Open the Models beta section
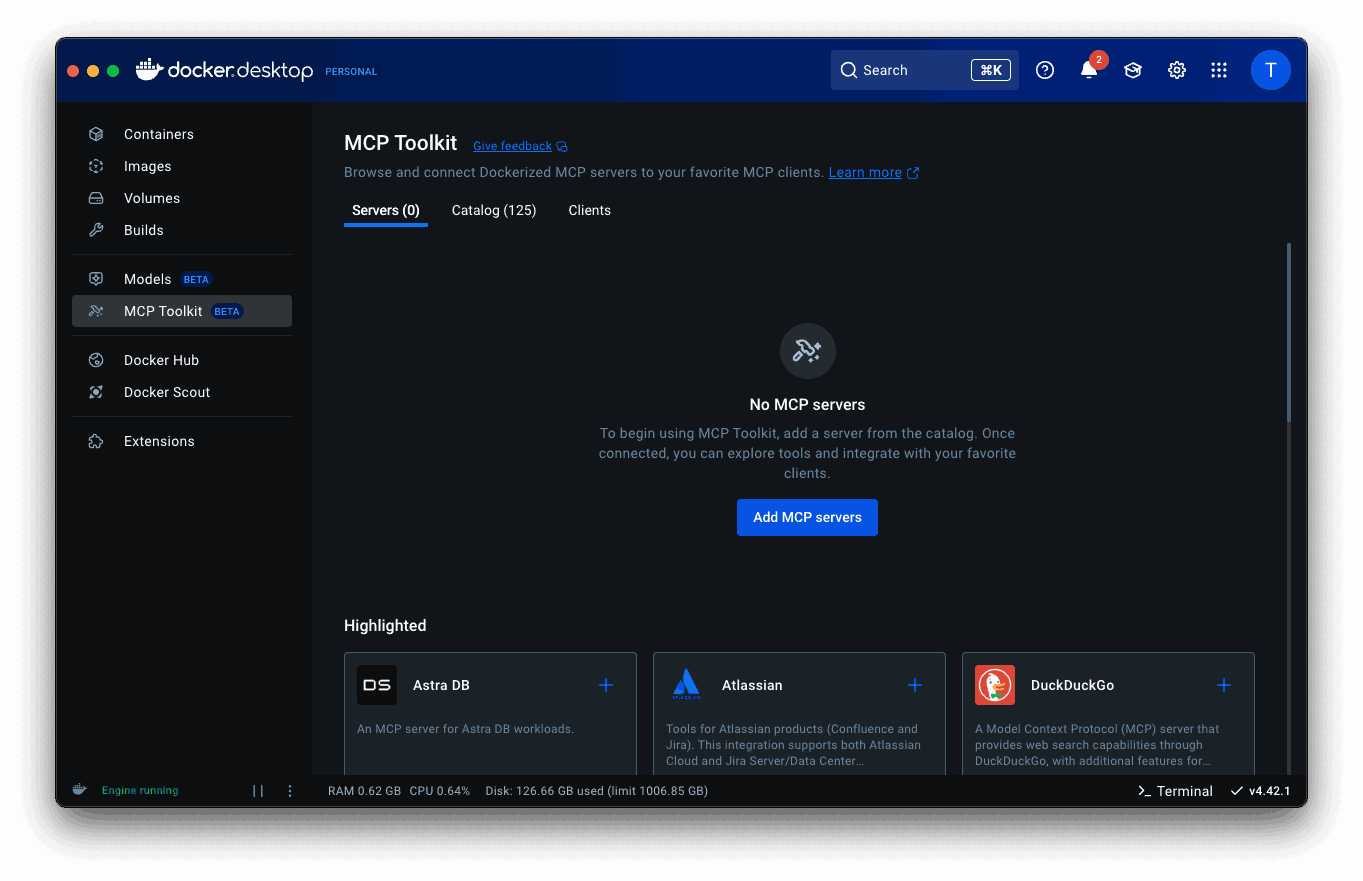The width and height of the screenshot is (1363, 881). pyautogui.click(x=147, y=279)
